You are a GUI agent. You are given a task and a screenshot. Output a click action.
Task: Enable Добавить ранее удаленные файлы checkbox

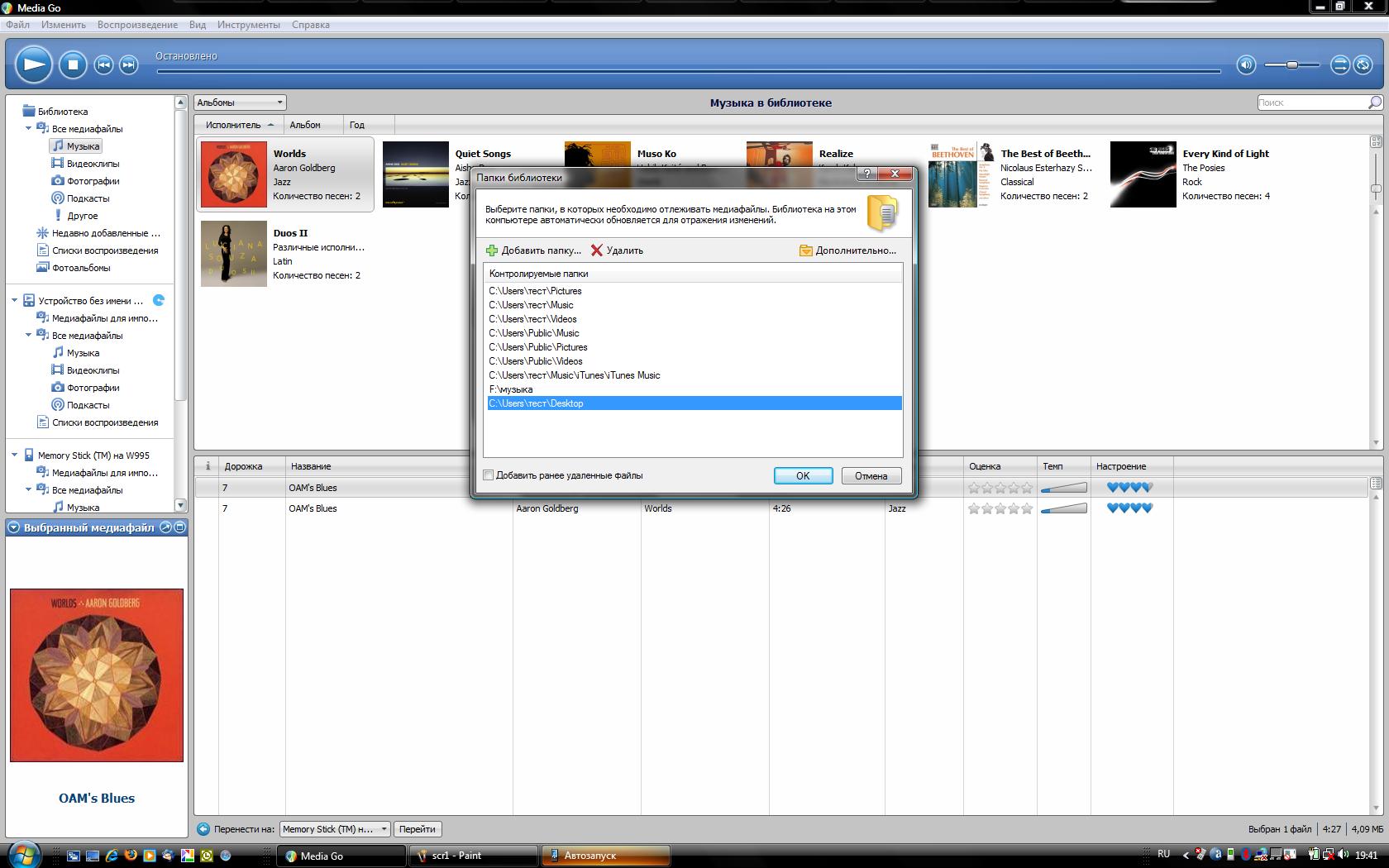tap(489, 475)
